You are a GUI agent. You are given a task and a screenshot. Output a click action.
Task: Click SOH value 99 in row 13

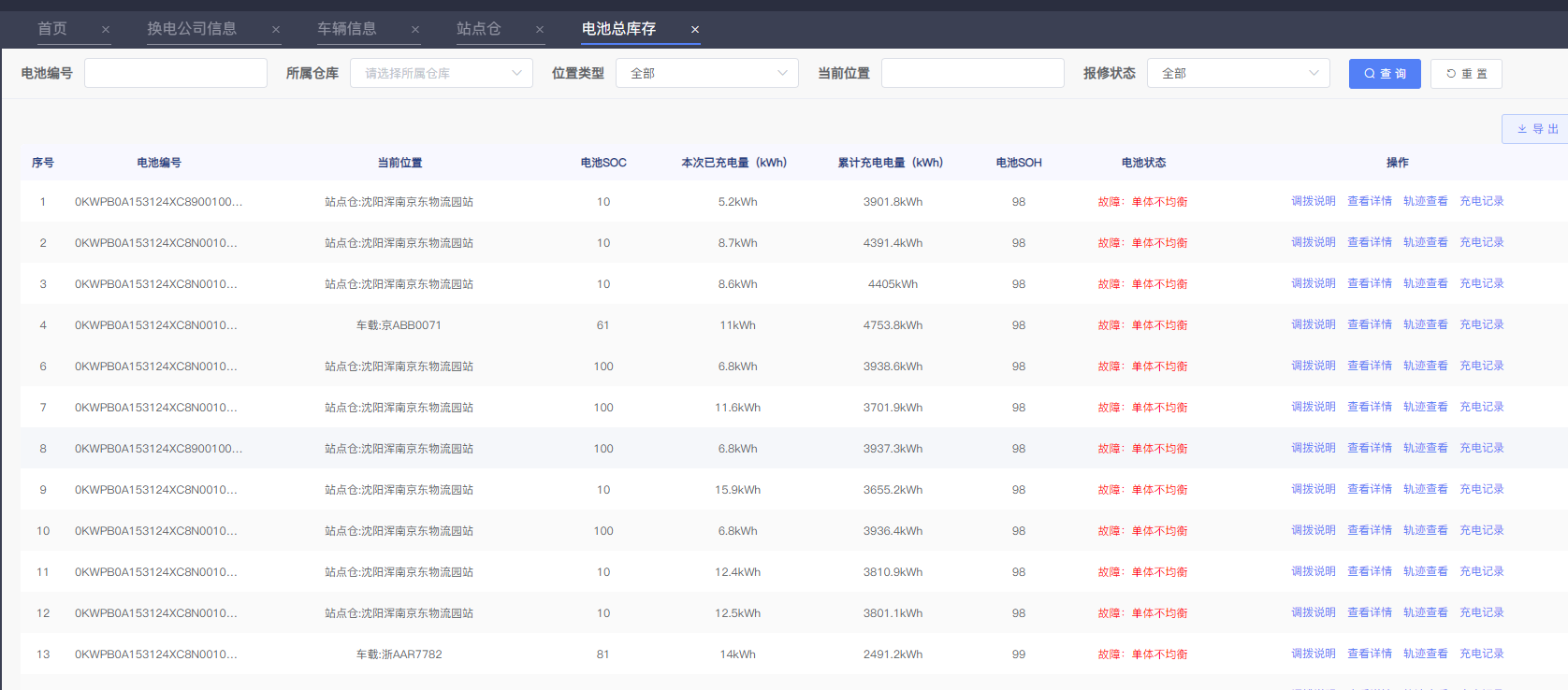[1019, 654]
